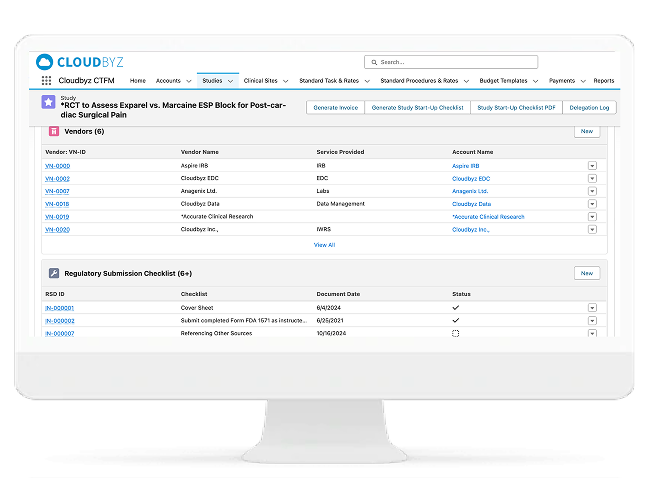Screen dimensions: 650x499
Task: Click Study Start-Up Checklist PDF button
Action: [x=516, y=108]
